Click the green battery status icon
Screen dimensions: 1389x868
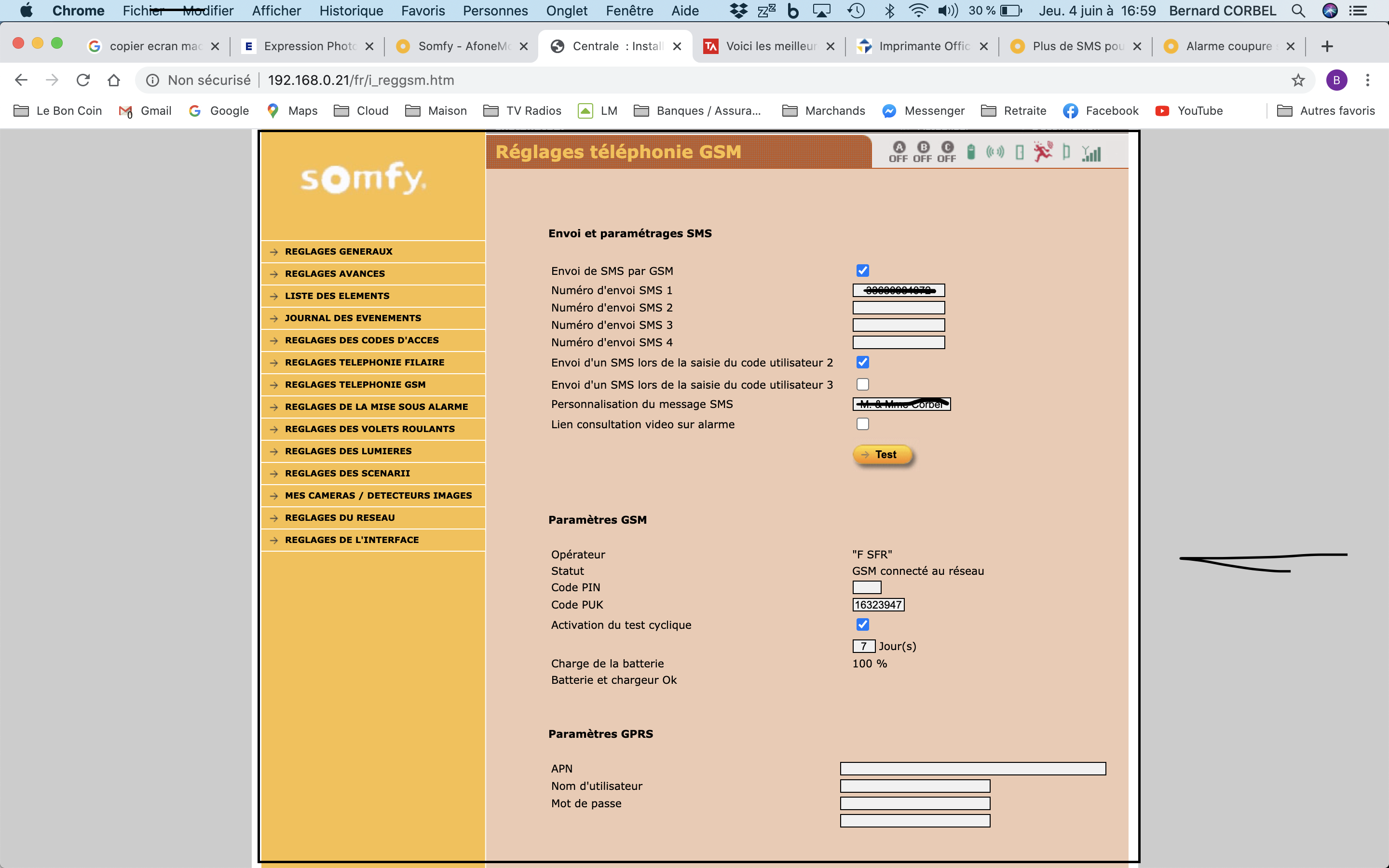point(970,152)
